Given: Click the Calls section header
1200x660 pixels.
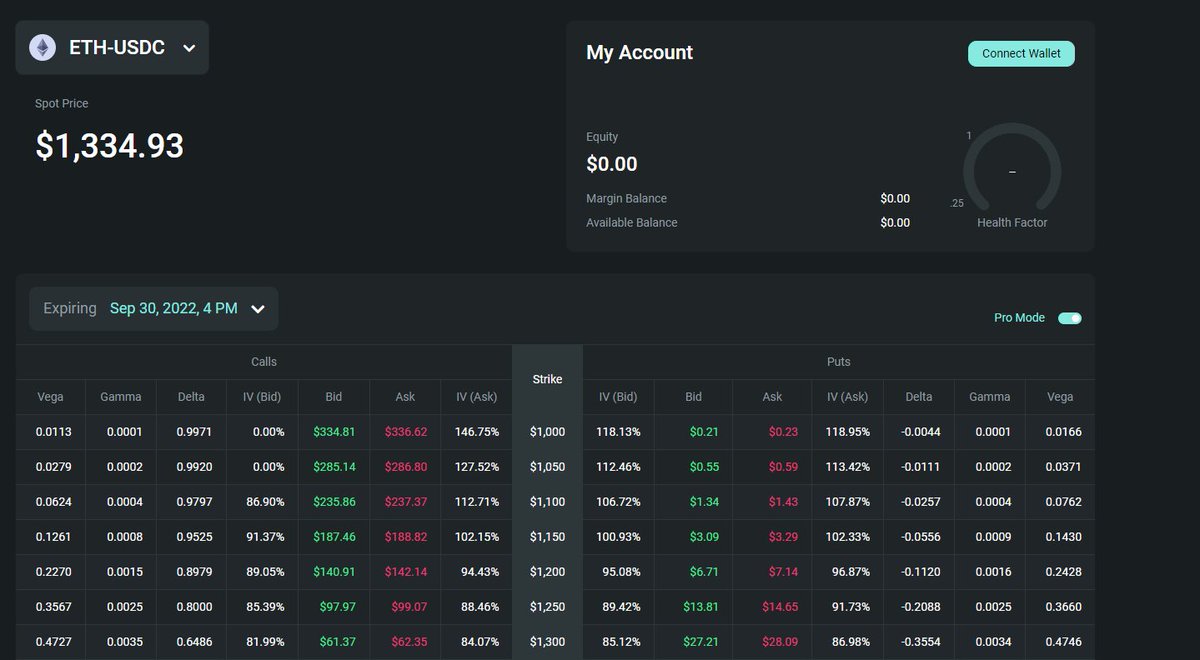Looking at the screenshot, I should pyautogui.click(x=264, y=361).
